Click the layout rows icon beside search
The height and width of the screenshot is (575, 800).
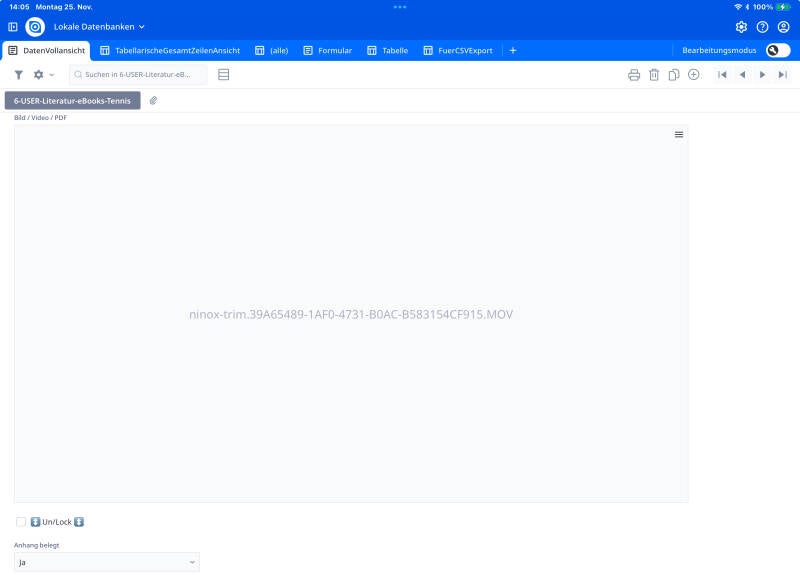[223, 74]
